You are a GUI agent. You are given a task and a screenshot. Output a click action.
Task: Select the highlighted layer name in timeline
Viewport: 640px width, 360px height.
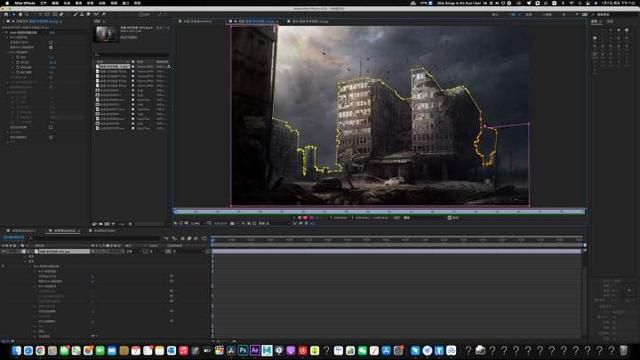tap(64, 251)
